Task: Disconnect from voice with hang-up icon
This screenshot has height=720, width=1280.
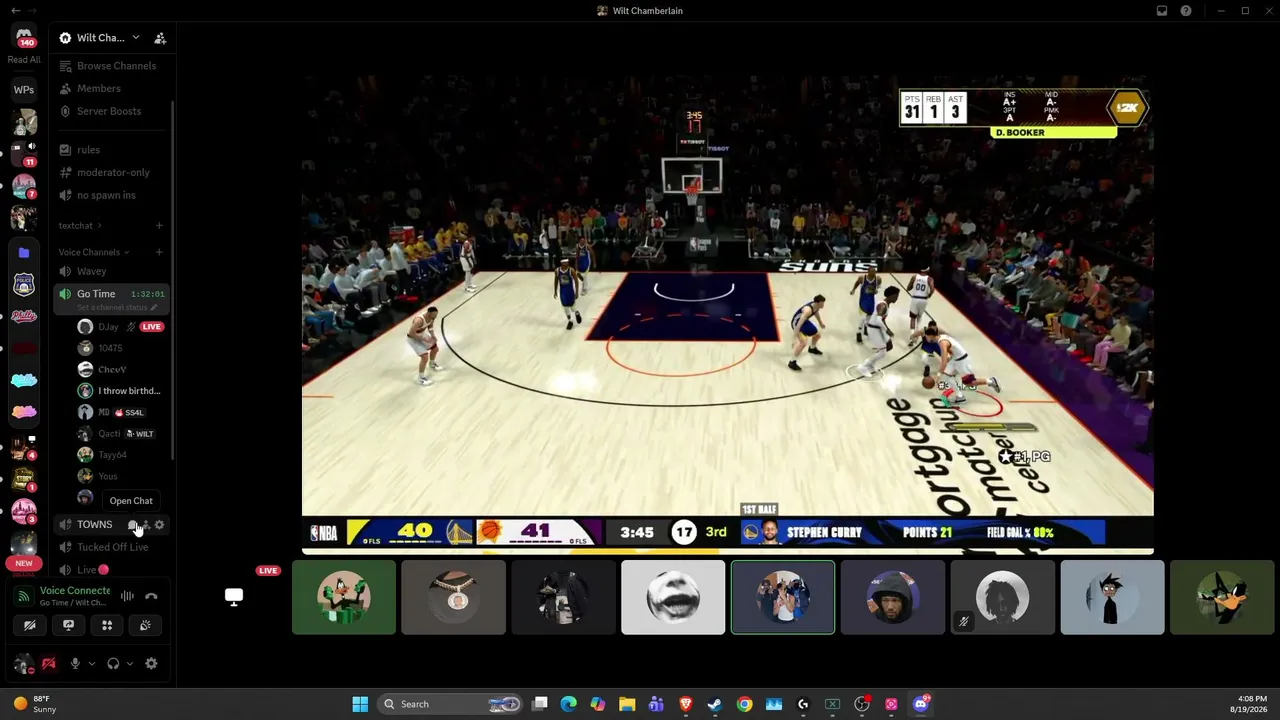Action: pyautogui.click(x=151, y=597)
